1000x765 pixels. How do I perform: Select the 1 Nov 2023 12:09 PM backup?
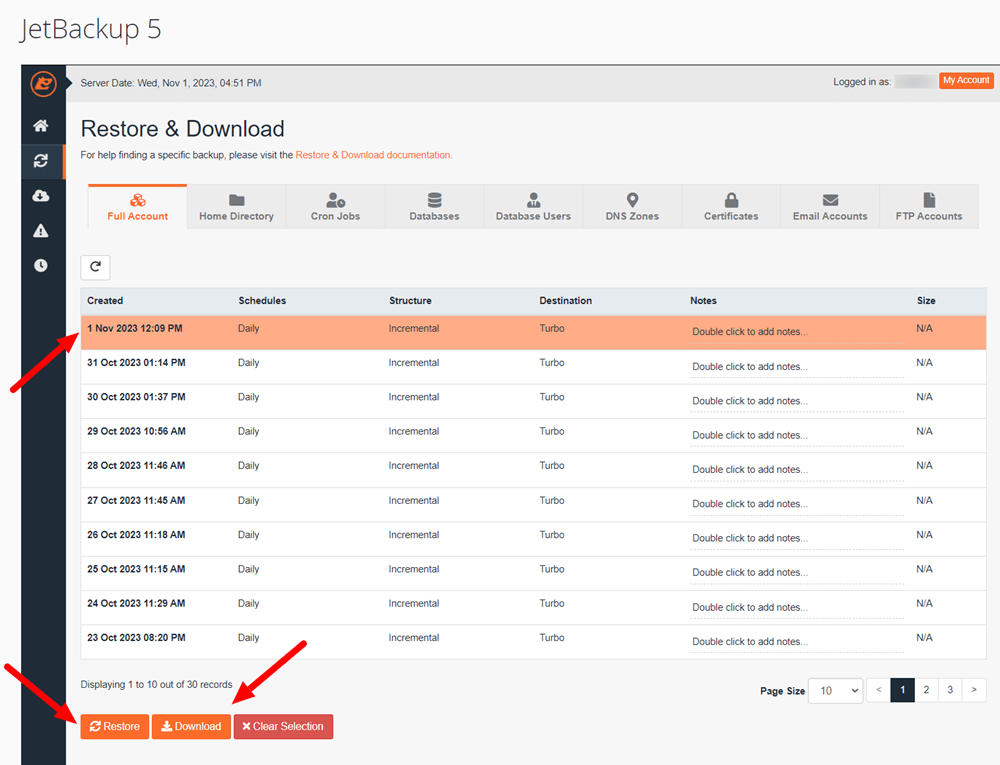(533, 332)
